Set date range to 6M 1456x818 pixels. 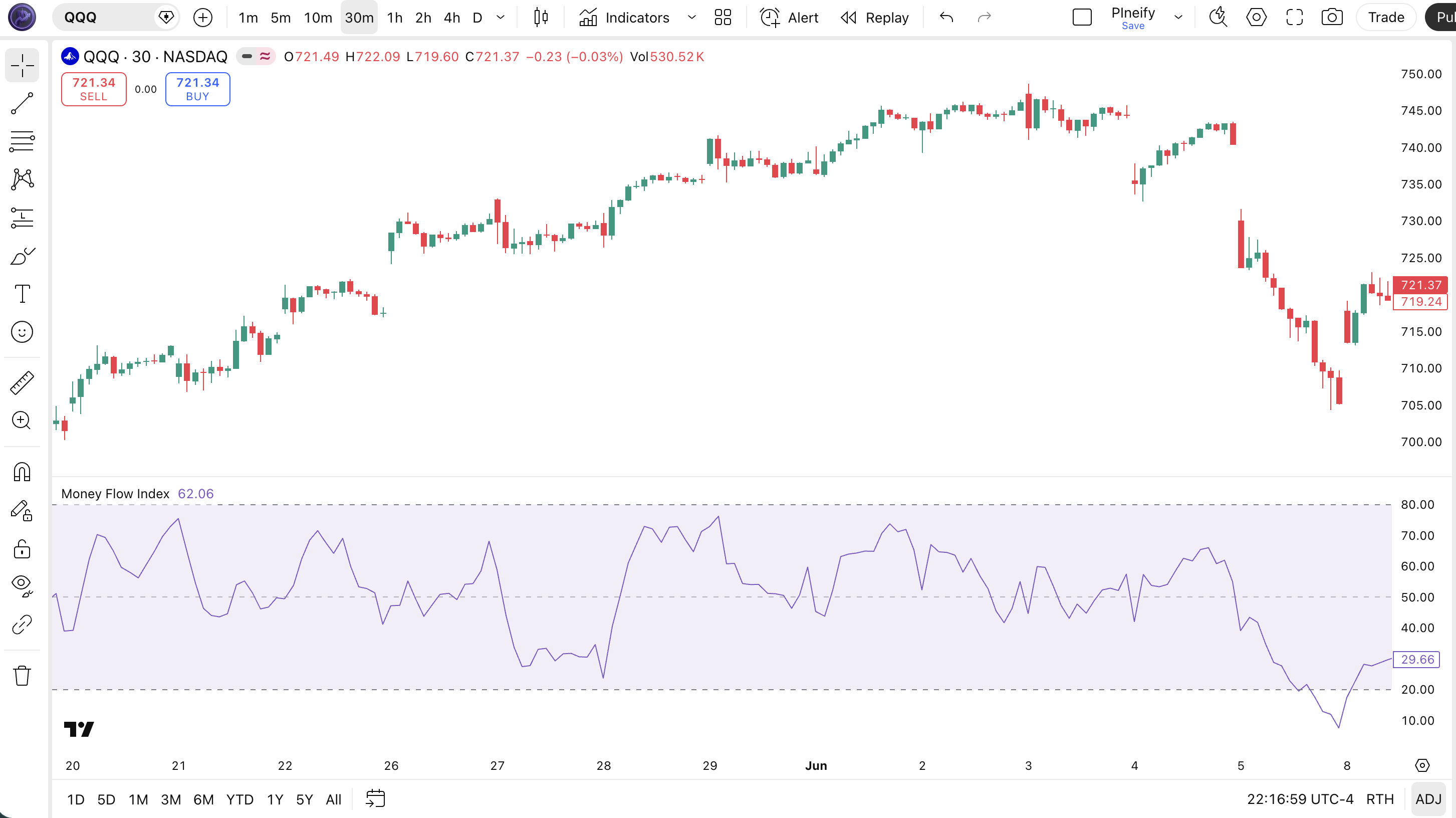tap(203, 799)
